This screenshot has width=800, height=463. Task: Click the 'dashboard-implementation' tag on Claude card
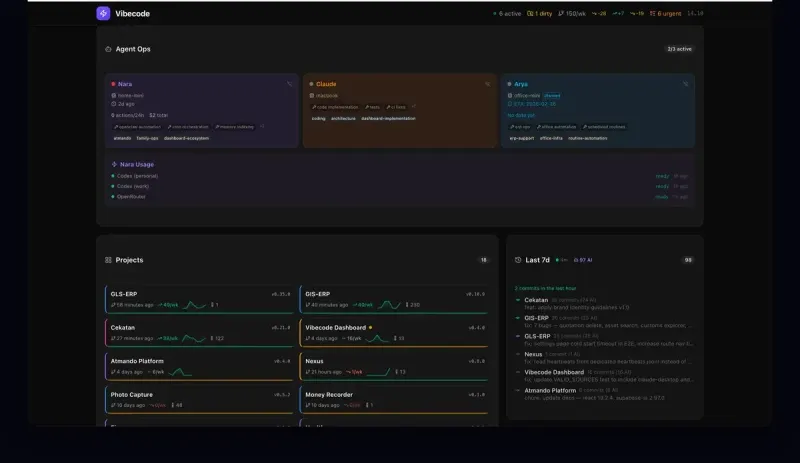(x=388, y=118)
